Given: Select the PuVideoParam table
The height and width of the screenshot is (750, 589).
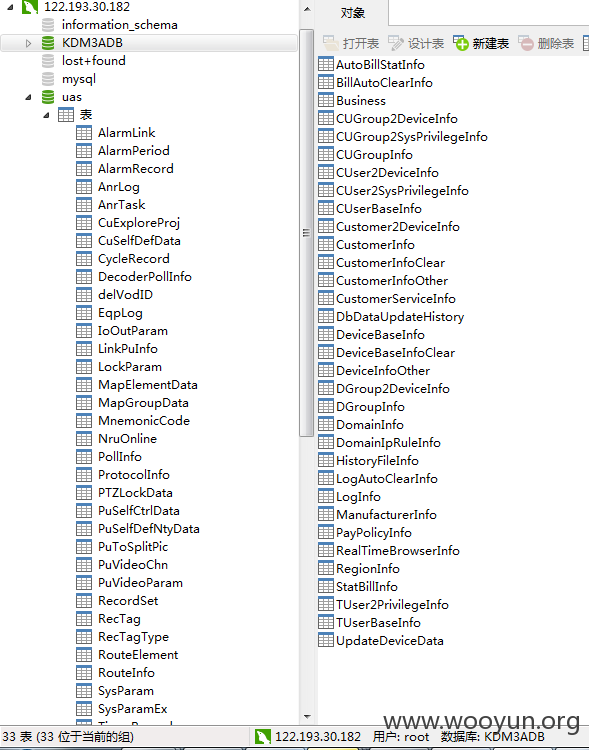Looking at the screenshot, I should coord(140,583).
